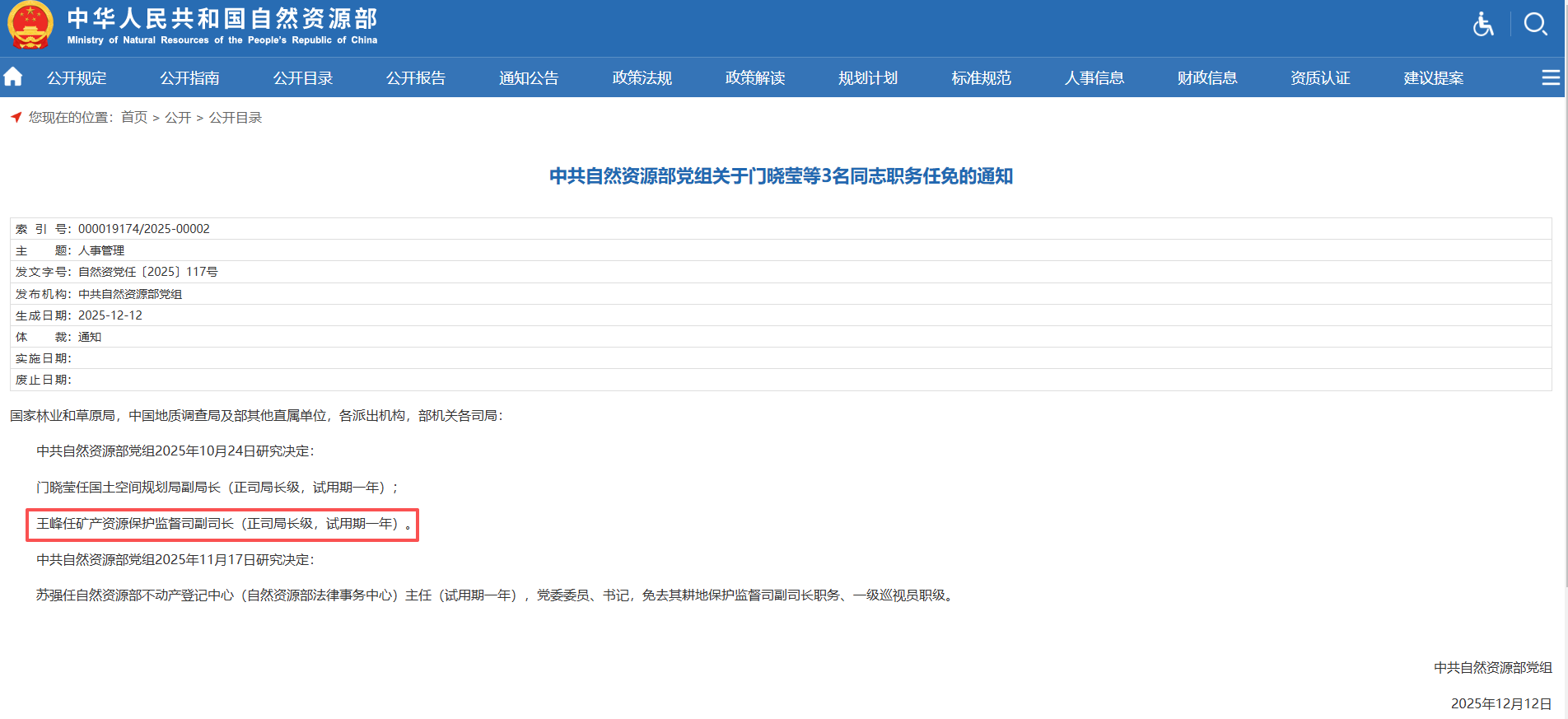Expand the hamburger menu icon
This screenshot has width=1568, height=719.
(1550, 77)
